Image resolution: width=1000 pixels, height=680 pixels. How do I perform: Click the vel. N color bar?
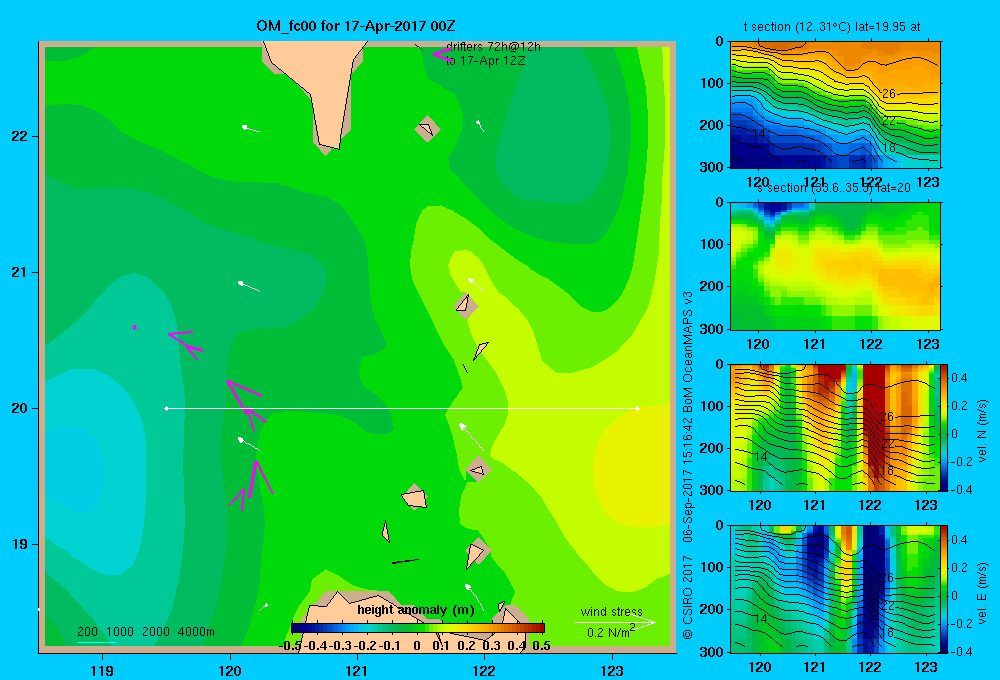pos(945,427)
